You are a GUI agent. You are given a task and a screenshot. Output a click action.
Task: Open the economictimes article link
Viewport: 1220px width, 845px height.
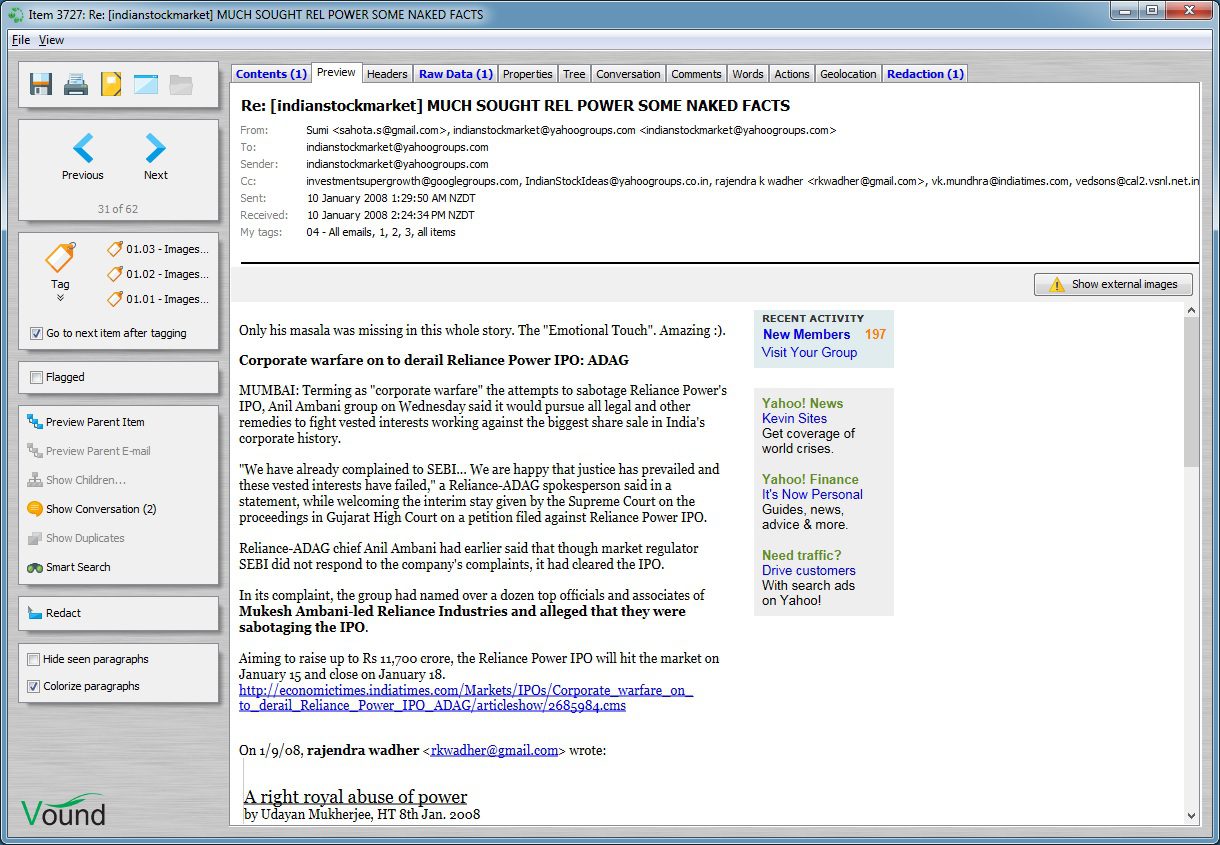465,690
